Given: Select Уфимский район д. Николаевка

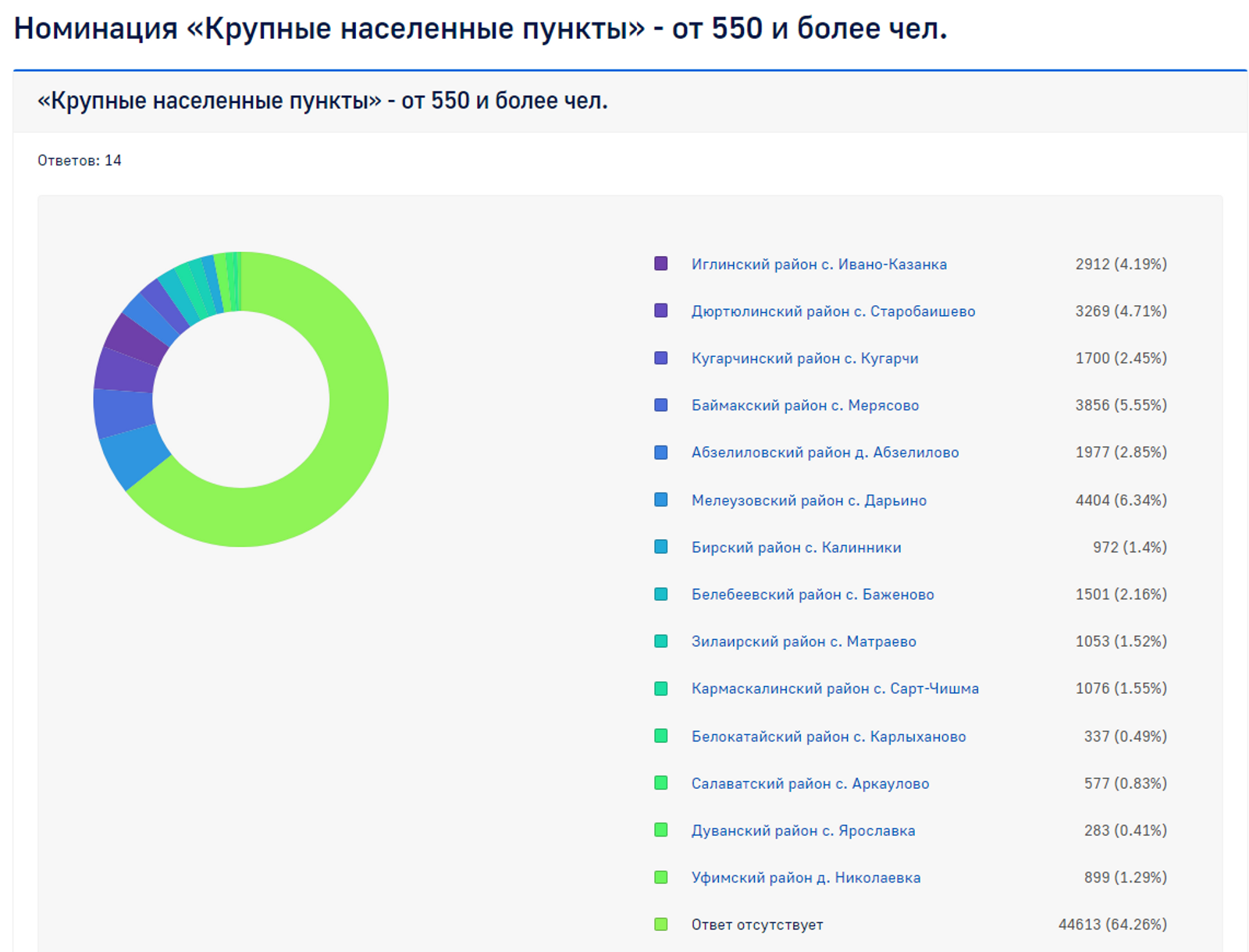Looking at the screenshot, I should click(806, 877).
